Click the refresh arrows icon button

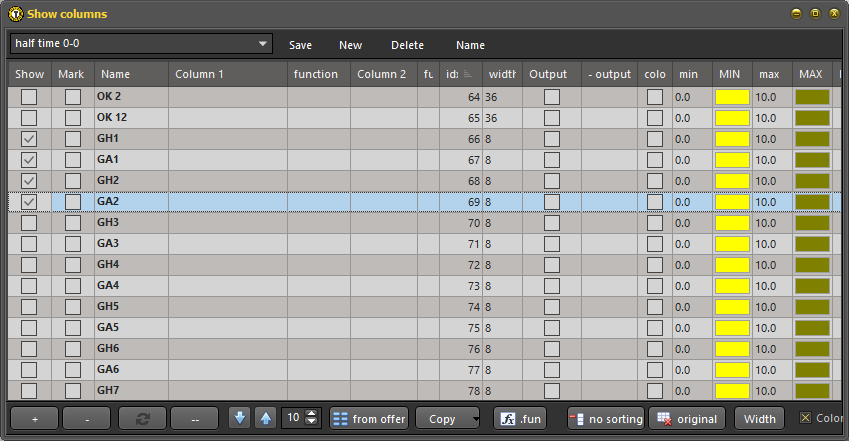coord(142,418)
